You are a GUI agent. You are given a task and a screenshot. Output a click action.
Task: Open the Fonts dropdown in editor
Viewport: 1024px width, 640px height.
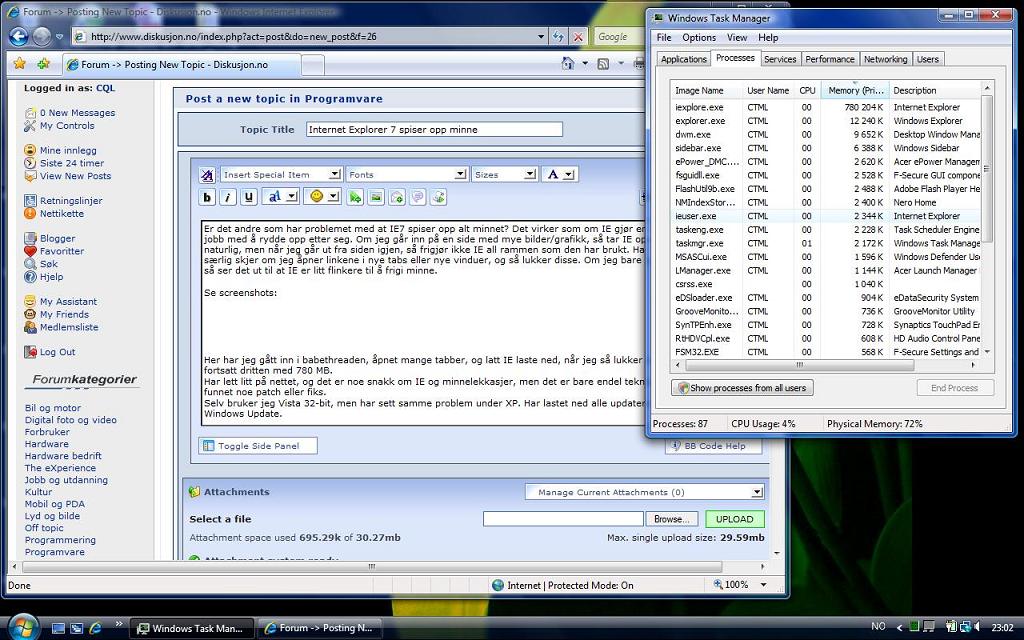point(407,174)
